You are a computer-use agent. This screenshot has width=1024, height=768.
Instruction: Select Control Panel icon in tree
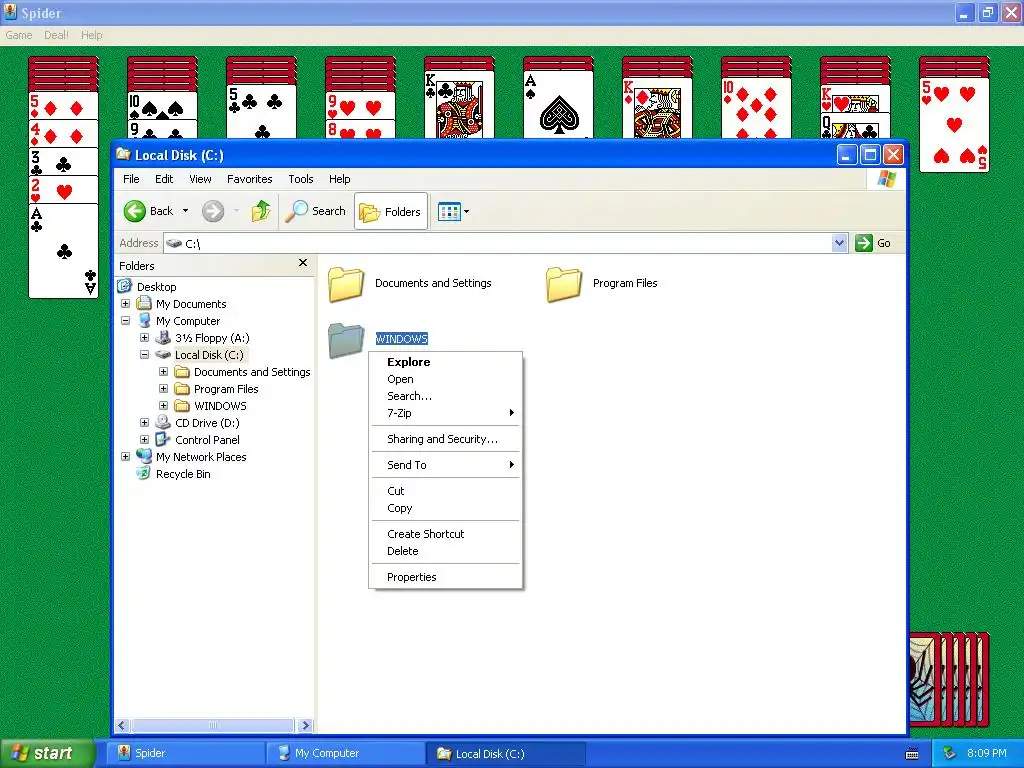pyautogui.click(x=163, y=440)
